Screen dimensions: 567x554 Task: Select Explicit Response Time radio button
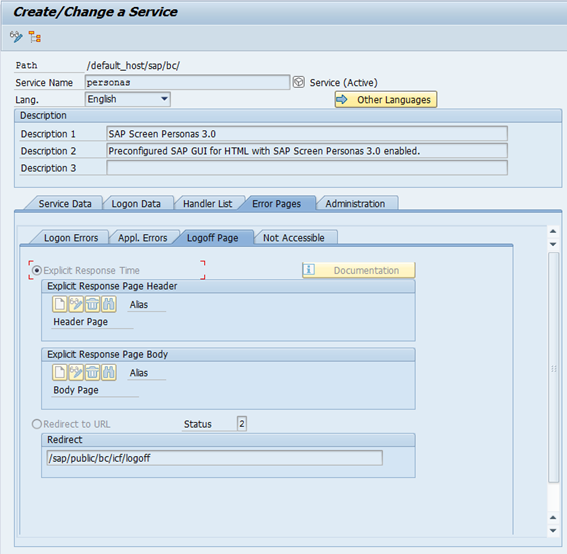(37, 270)
